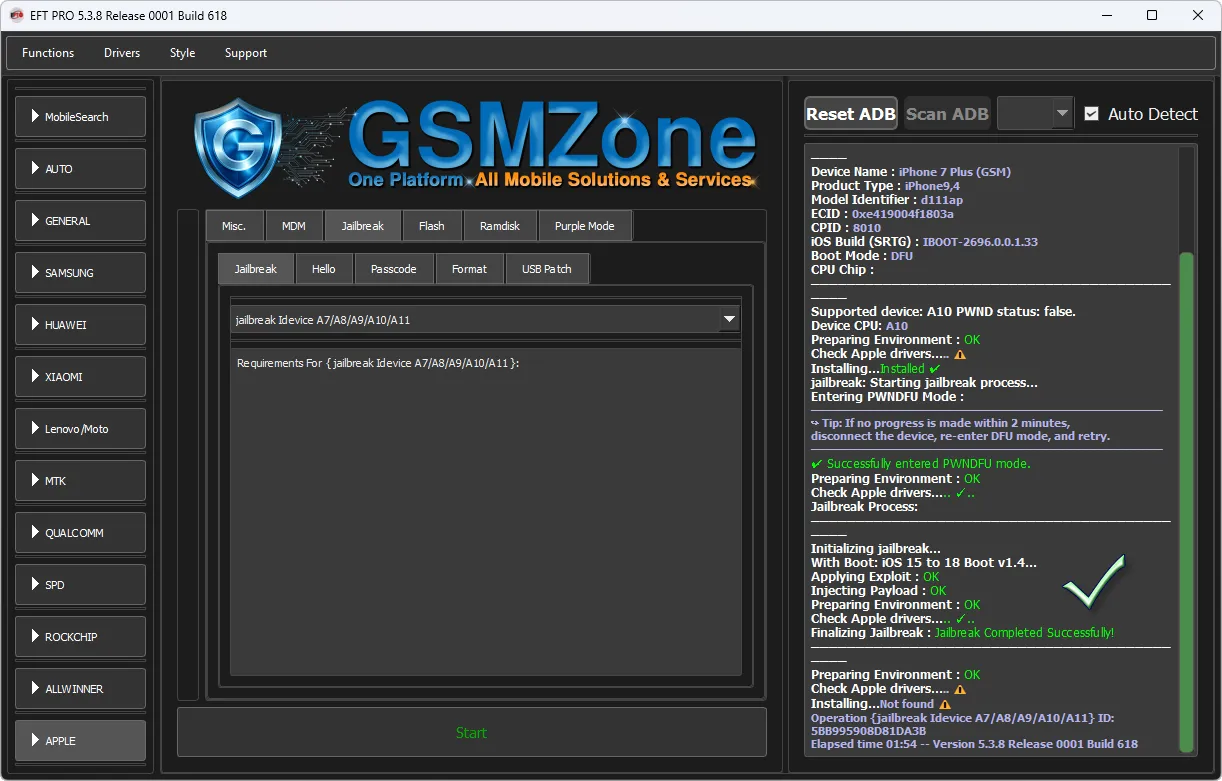
Task: Toggle the Auto Detect checkbox
Action: 1091,114
